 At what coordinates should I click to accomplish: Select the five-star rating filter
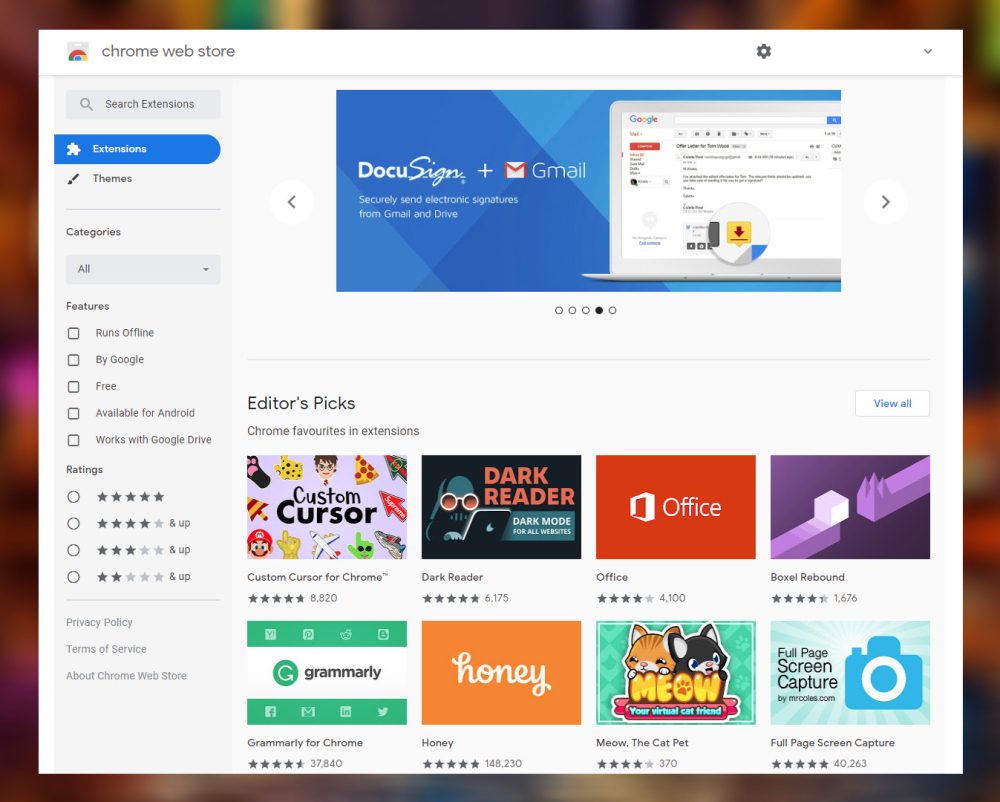tap(72, 496)
